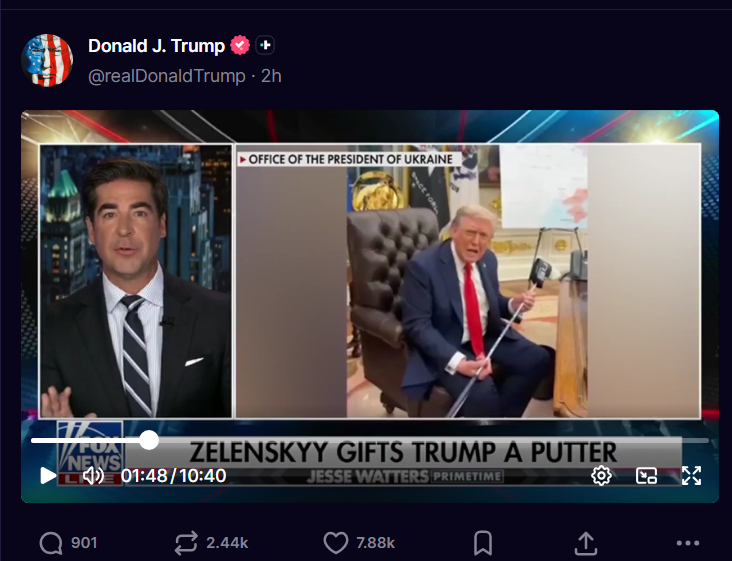This screenshot has width=732, height=561.
Task: Open the share upload icon
Action: [x=586, y=543]
